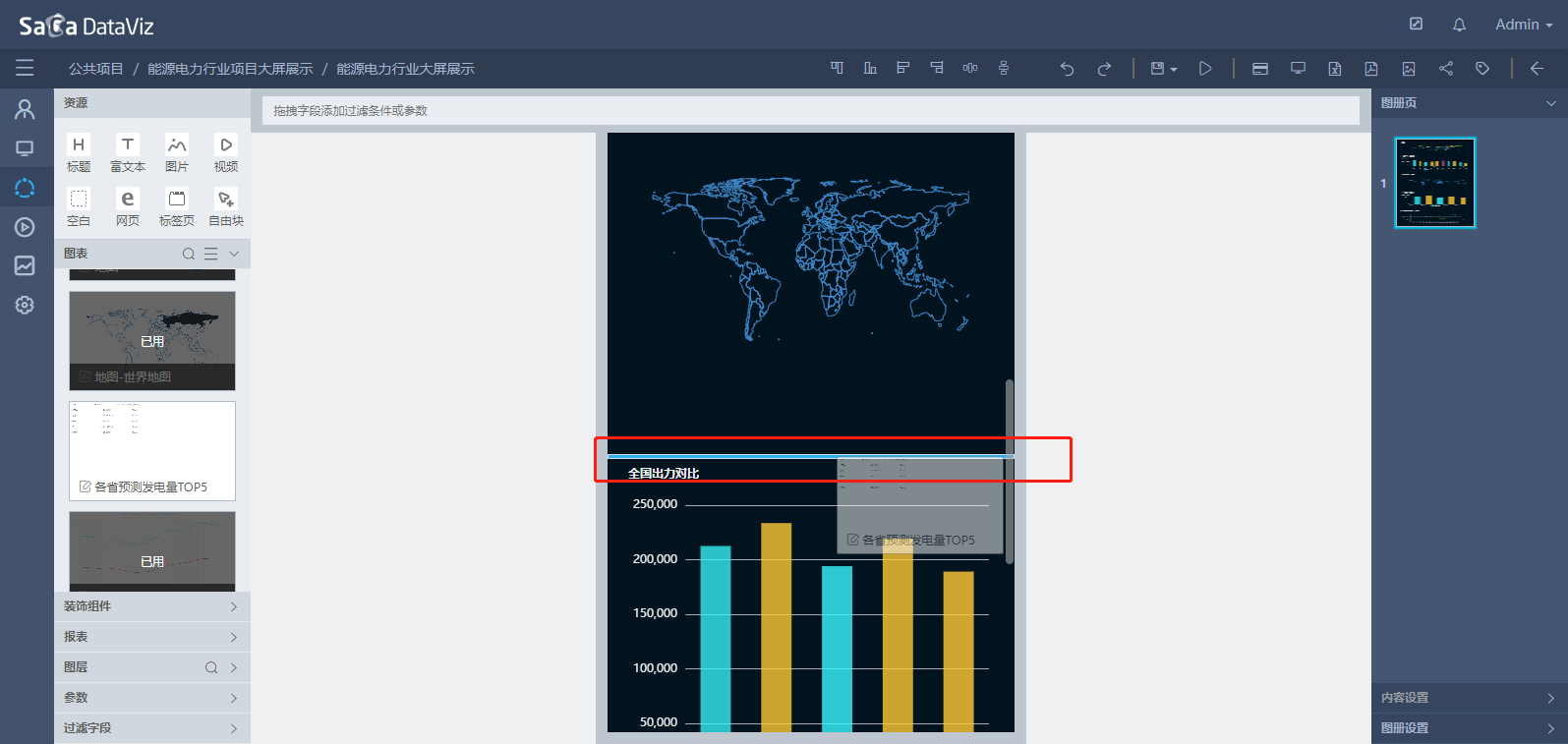Select the 地图-世界地图 chart thumbnail

(152, 340)
